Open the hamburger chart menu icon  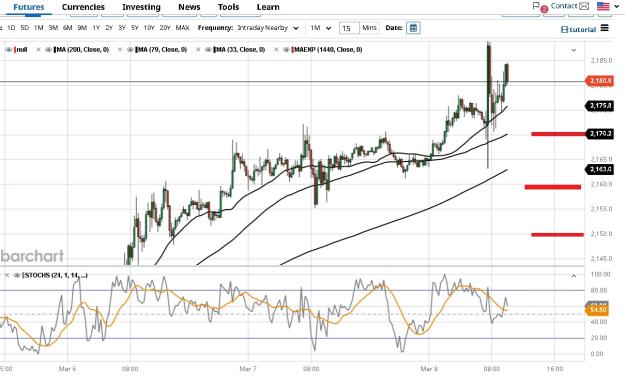pos(605,28)
